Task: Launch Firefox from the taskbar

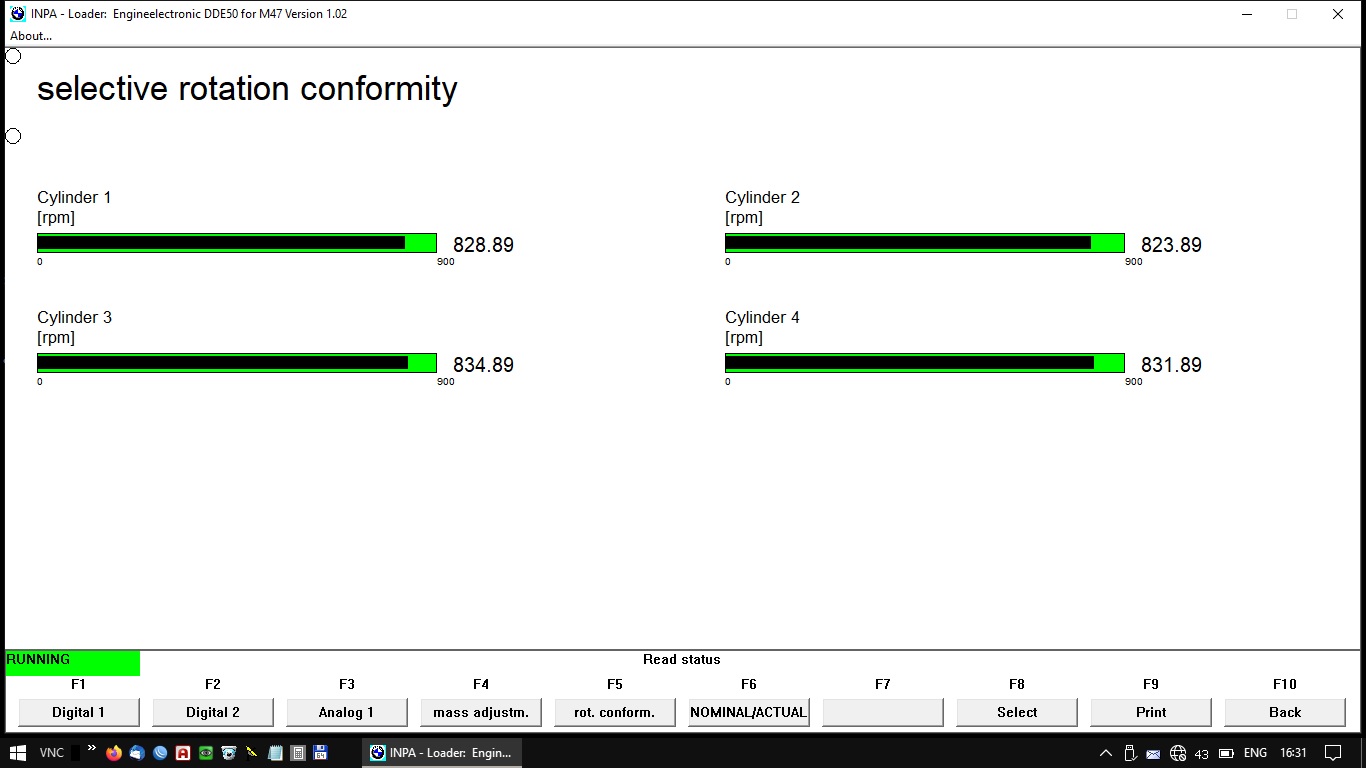Action: tap(114, 753)
